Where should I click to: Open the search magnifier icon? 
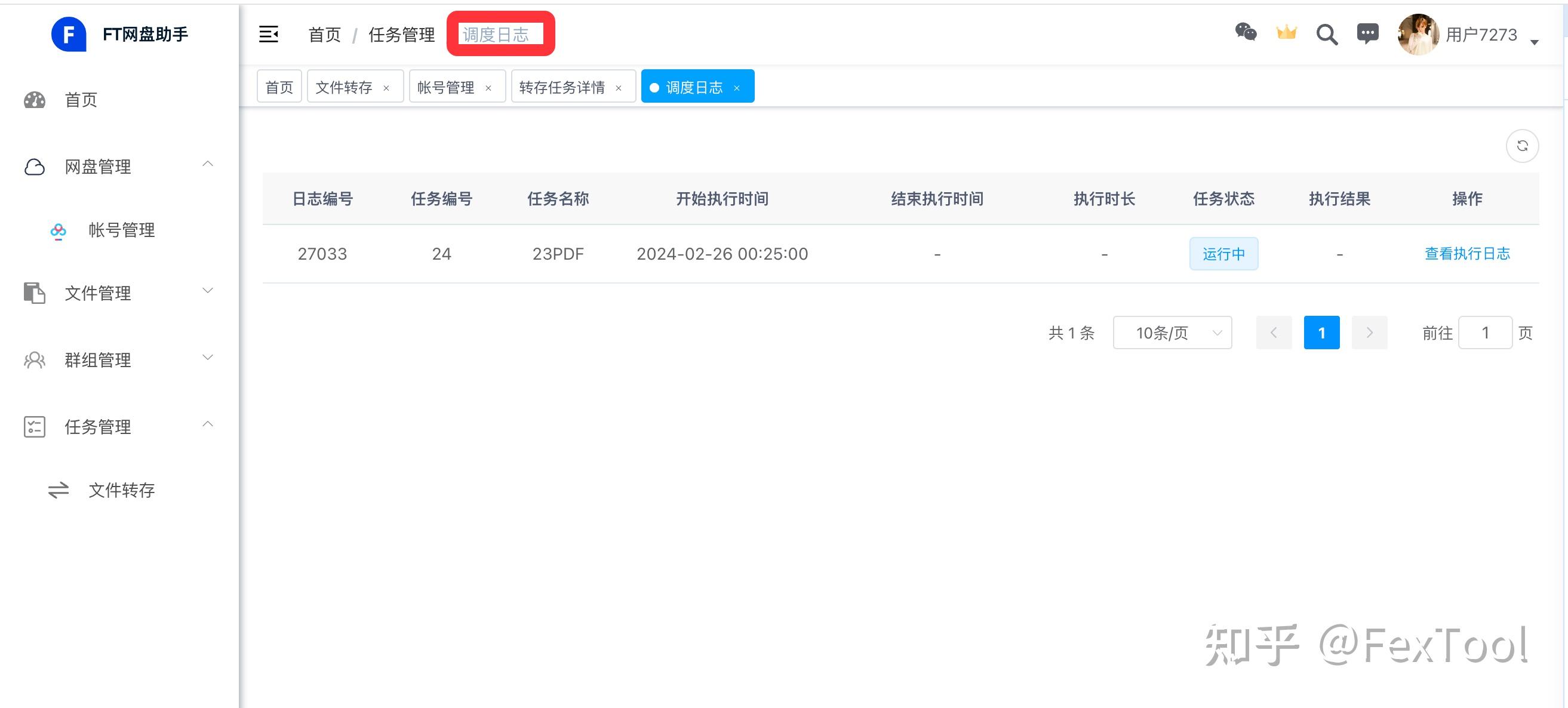coord(1327,34)
